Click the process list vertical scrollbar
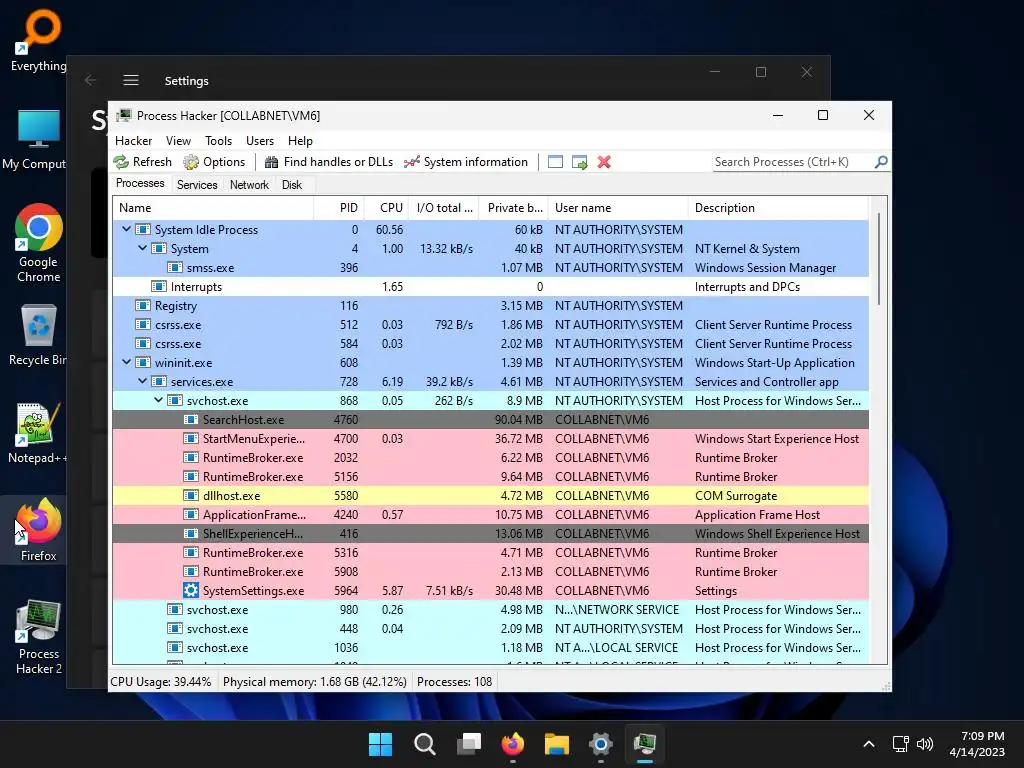Screen dimensions: 1024x768 point(879,259)
